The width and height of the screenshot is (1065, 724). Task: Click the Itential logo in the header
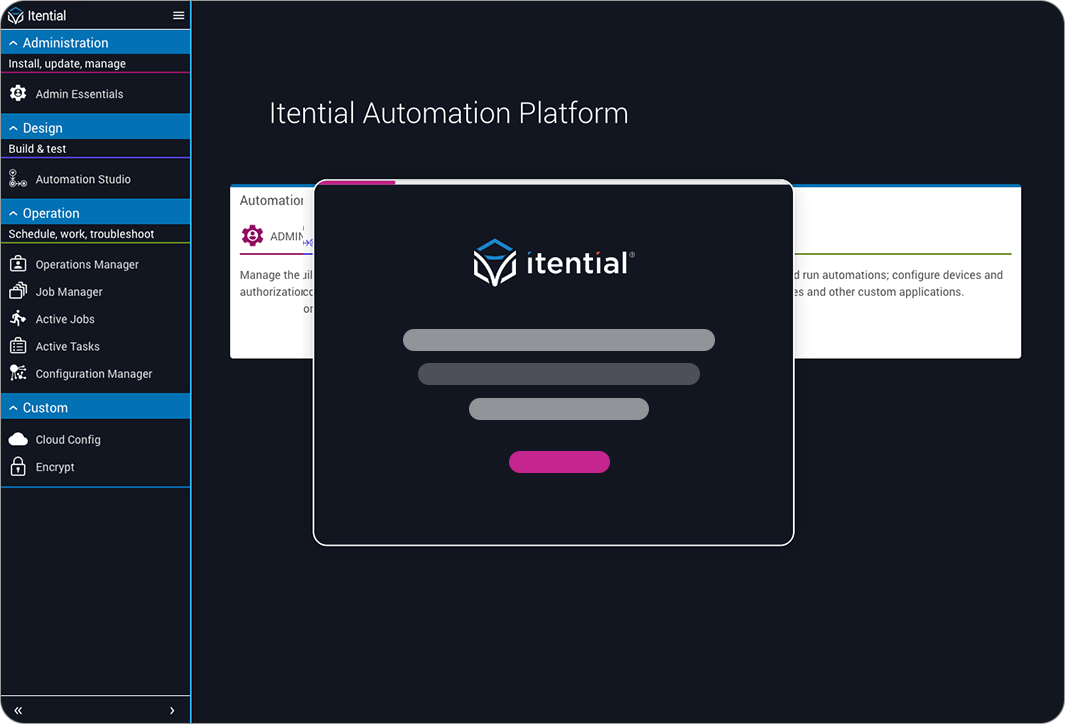16,14
